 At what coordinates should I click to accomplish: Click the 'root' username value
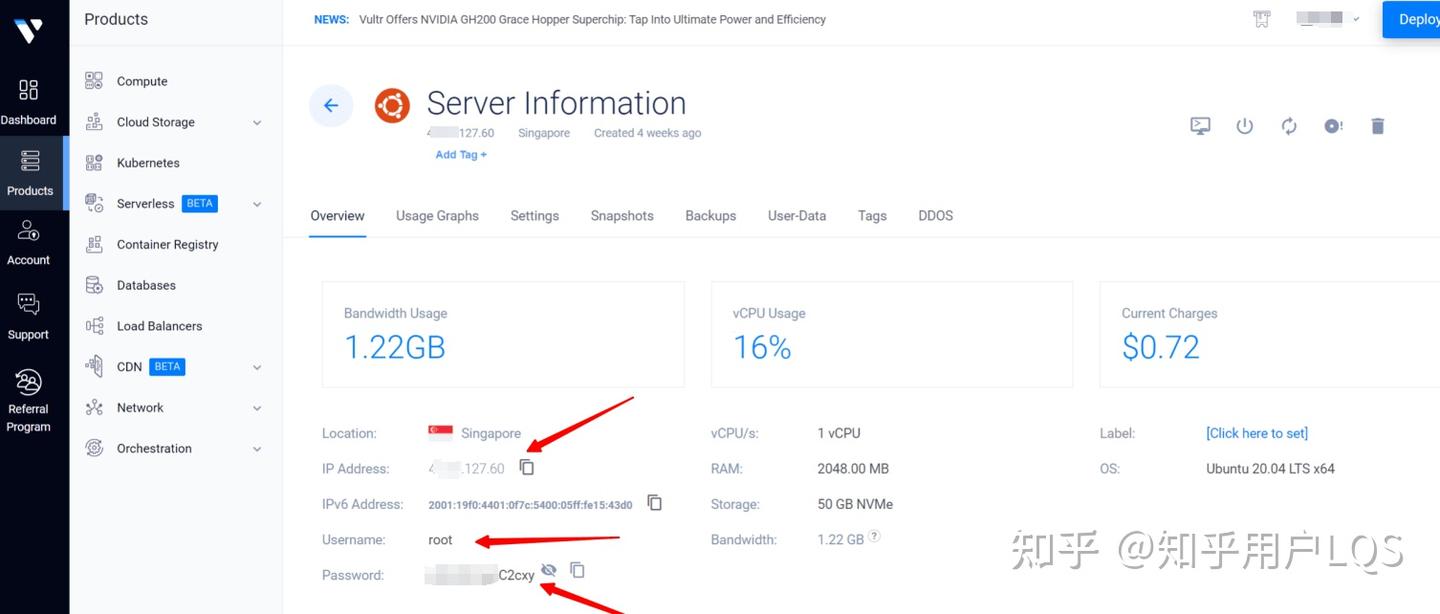tap(440, 540)
